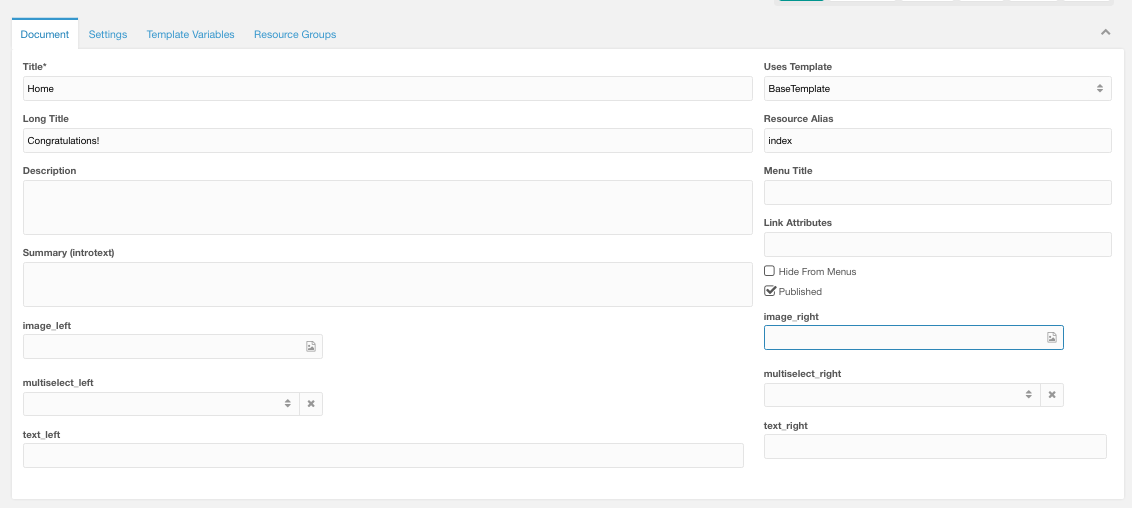Expand the multiselect_right combo box
1132x508 pixels.
pos(902,395)
